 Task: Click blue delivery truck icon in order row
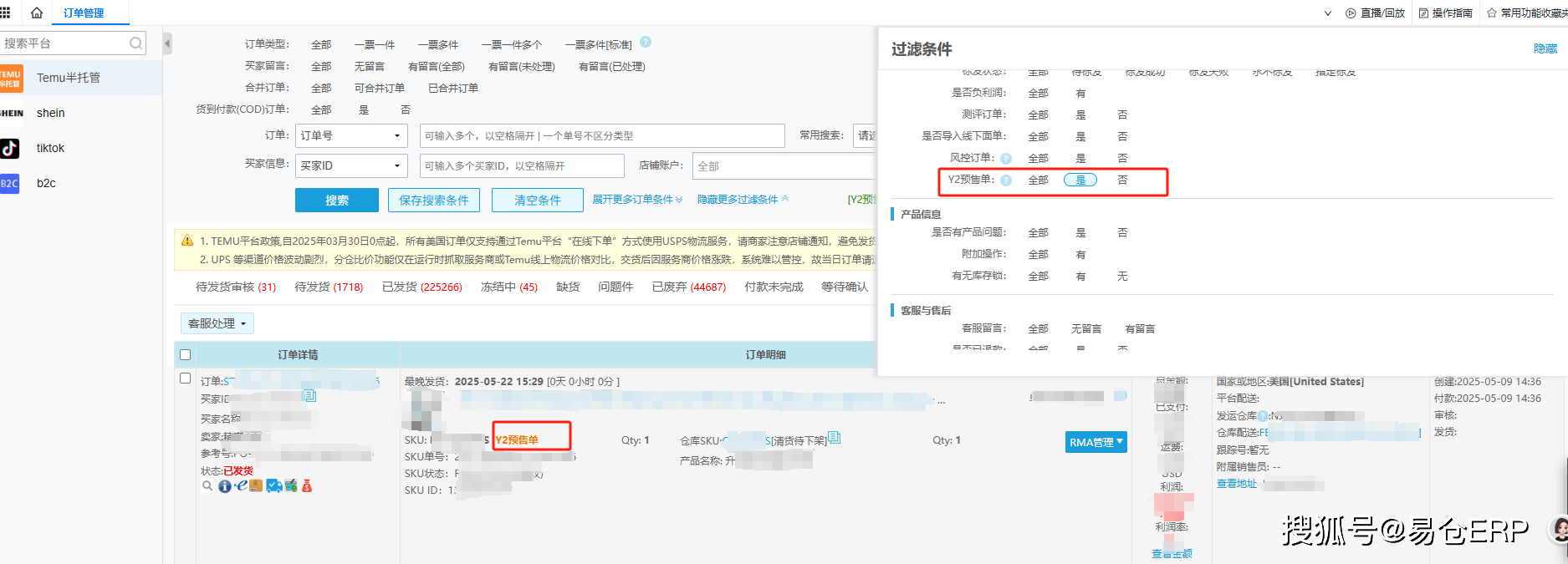(273, 485)
